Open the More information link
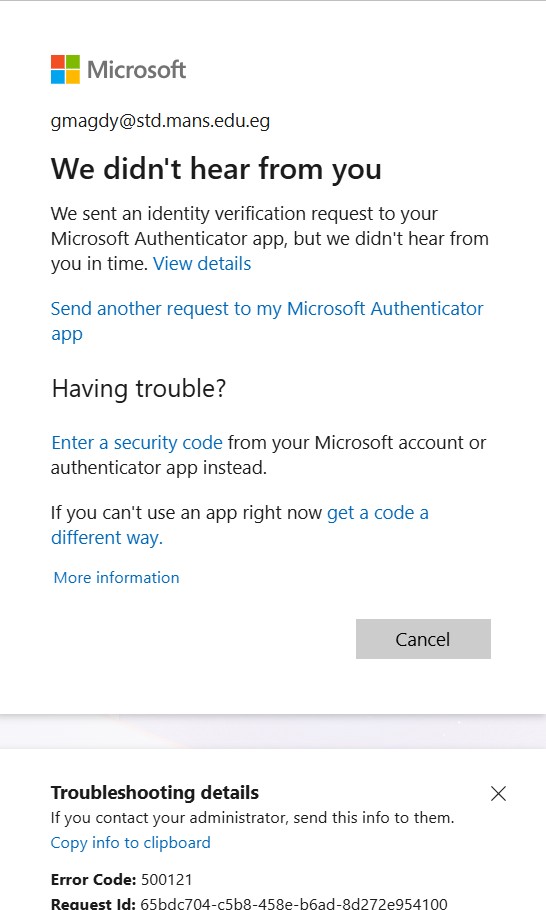The width and height of the screenshot is (546, 910). 117,577
